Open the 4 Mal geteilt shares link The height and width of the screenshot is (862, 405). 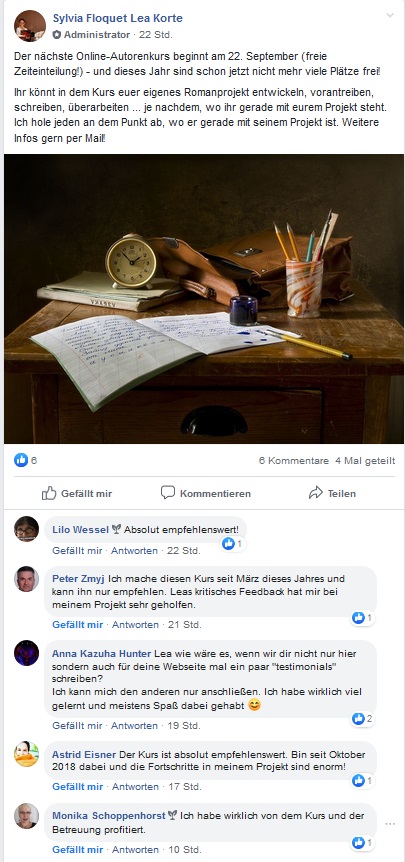pyautogui.click(x=365, y=461)
